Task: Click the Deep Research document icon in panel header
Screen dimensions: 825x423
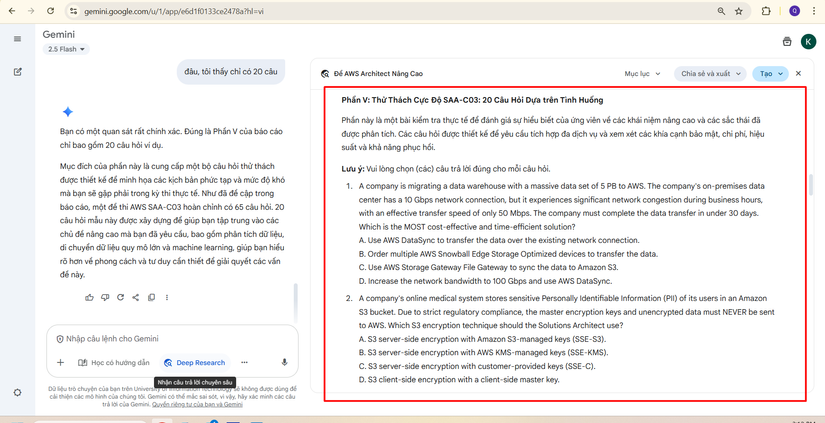Action: 325,74
